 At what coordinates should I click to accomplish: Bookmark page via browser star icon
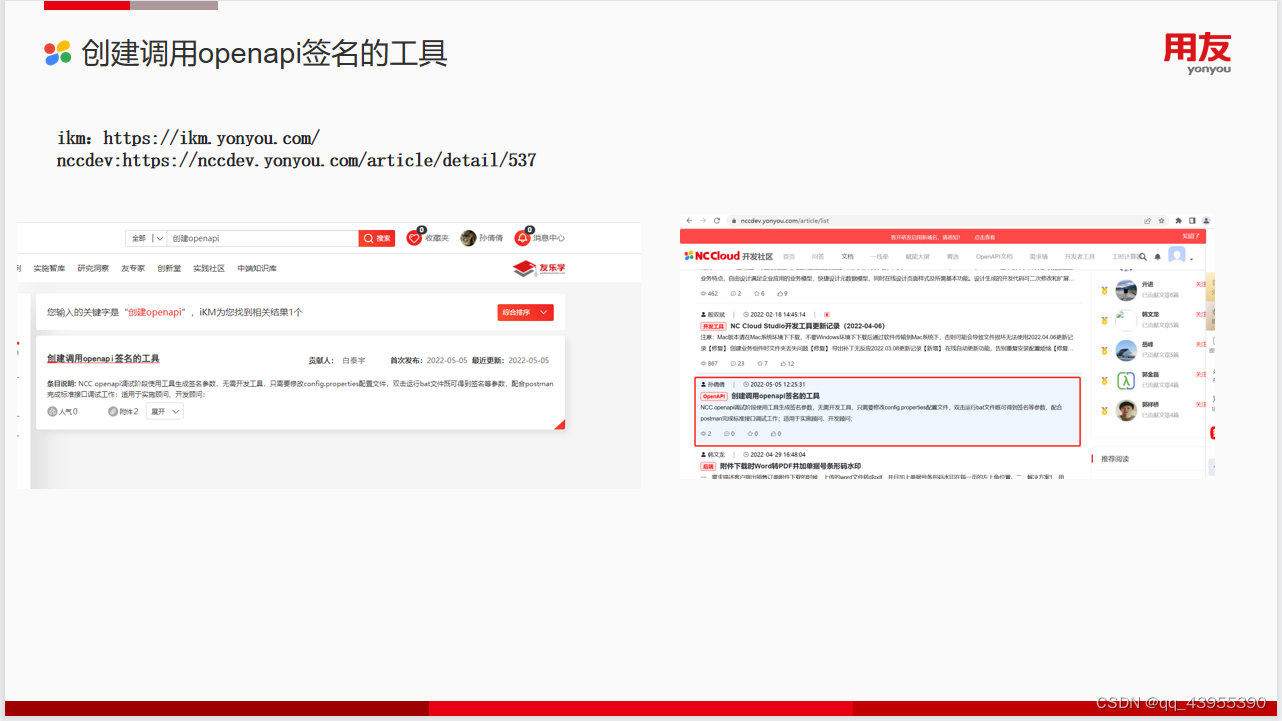[1160, 220]
